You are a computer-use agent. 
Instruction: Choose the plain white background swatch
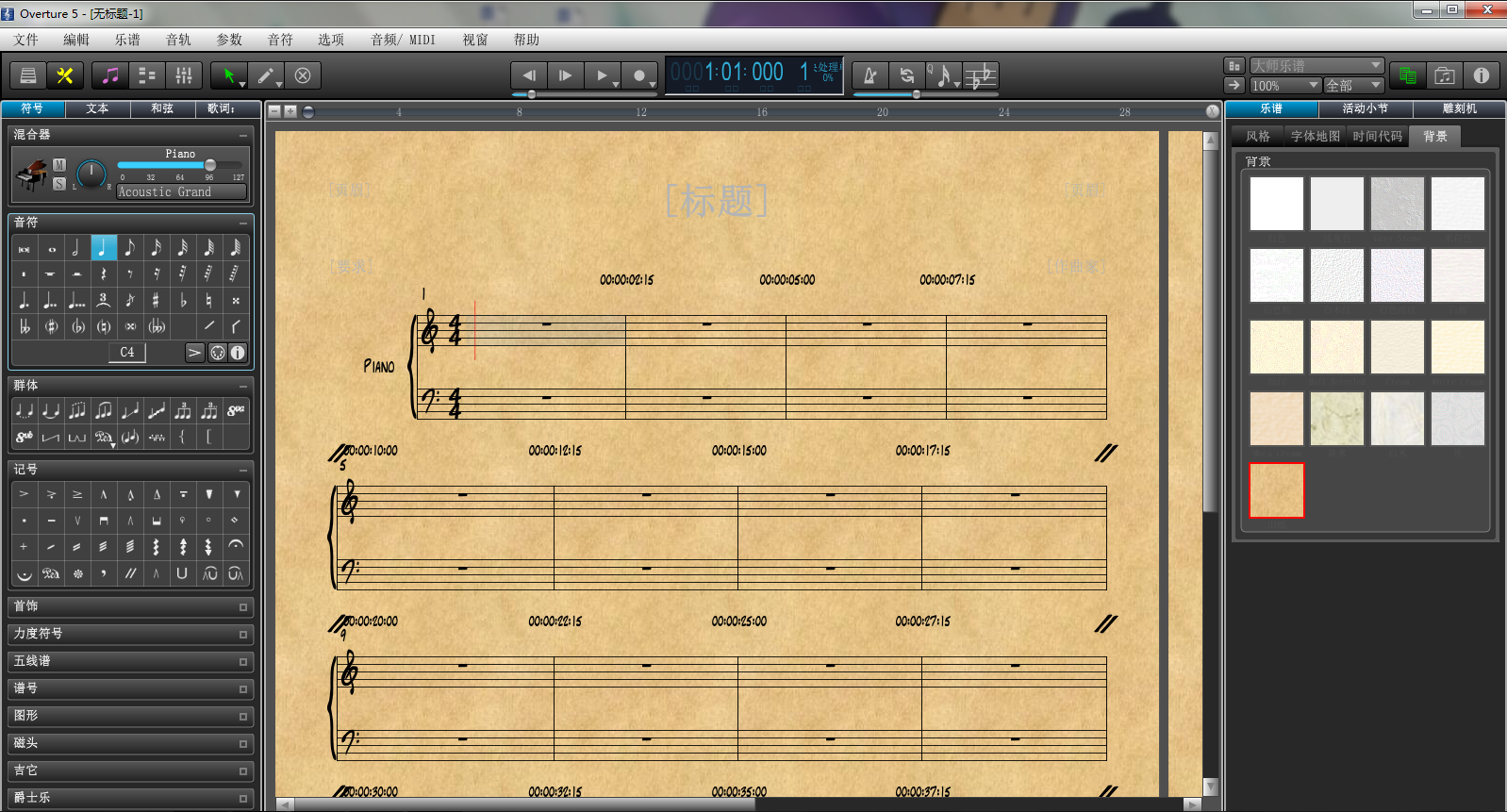click(x=1276, y=204)
